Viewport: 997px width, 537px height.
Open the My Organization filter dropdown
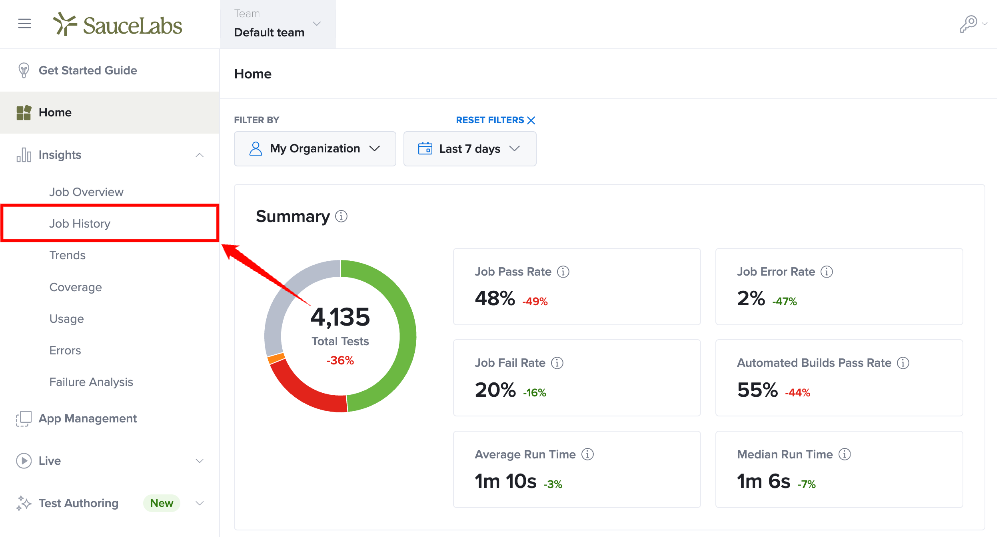click(315, 149)
